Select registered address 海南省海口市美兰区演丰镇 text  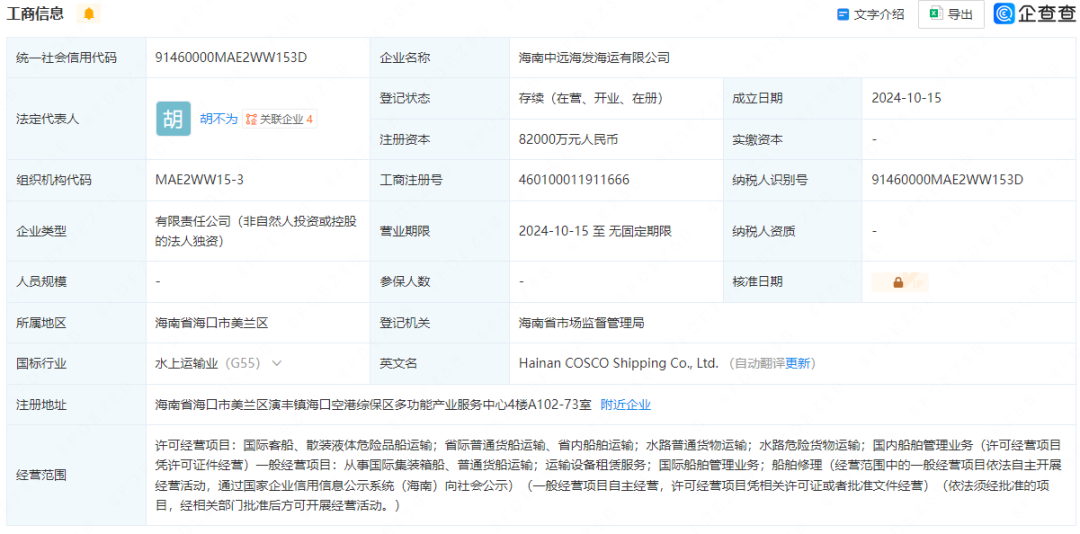coord(373,404)
